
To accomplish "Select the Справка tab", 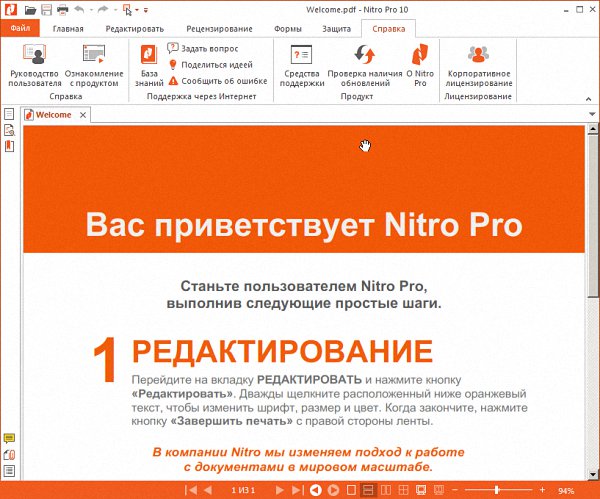I will (x=388, y=29).
